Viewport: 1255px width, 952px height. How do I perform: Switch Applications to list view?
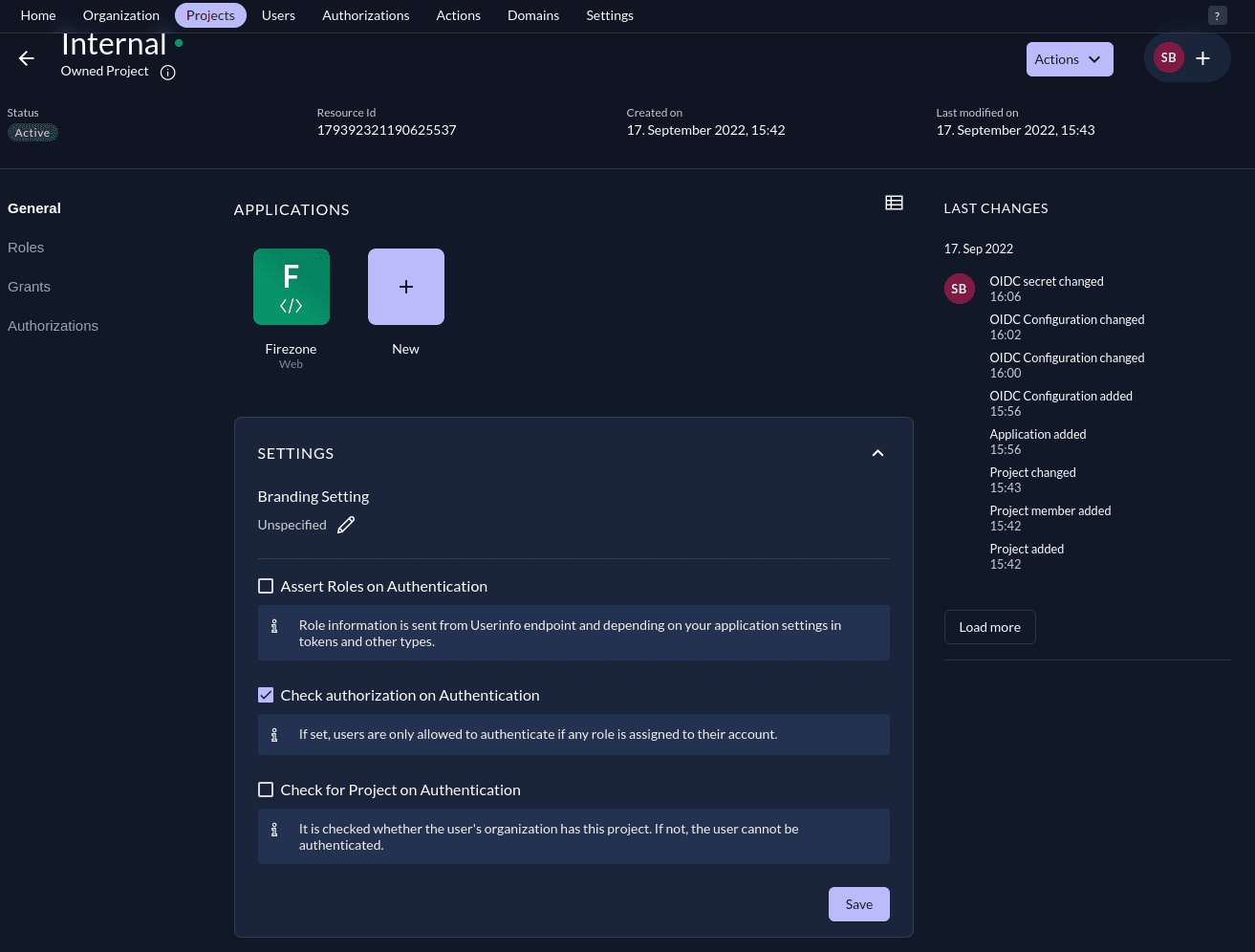(894, 203)
